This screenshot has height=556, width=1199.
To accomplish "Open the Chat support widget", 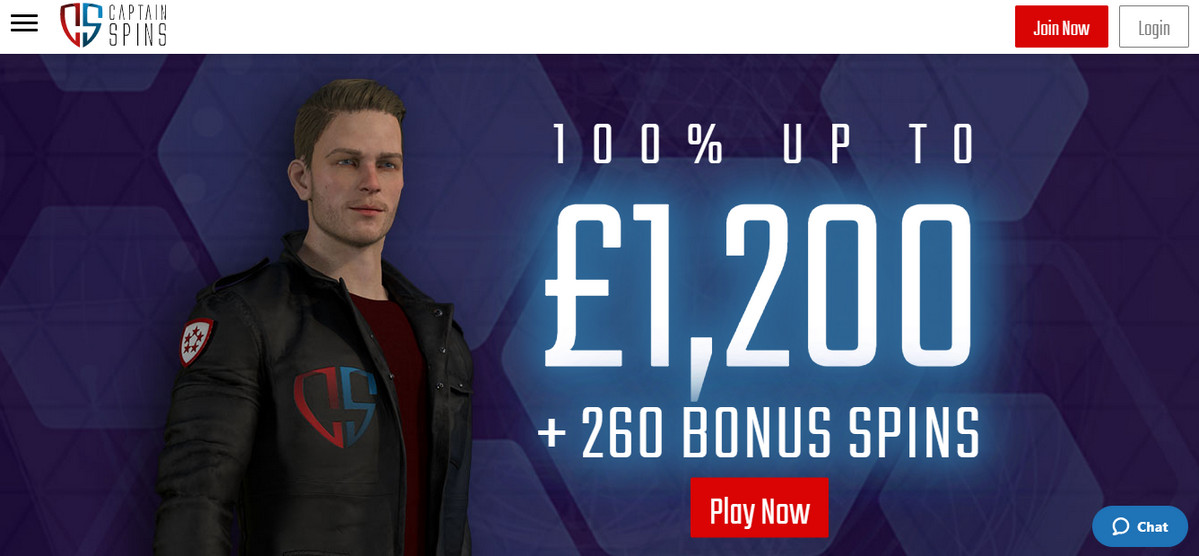I will (x=1139, y=526).
